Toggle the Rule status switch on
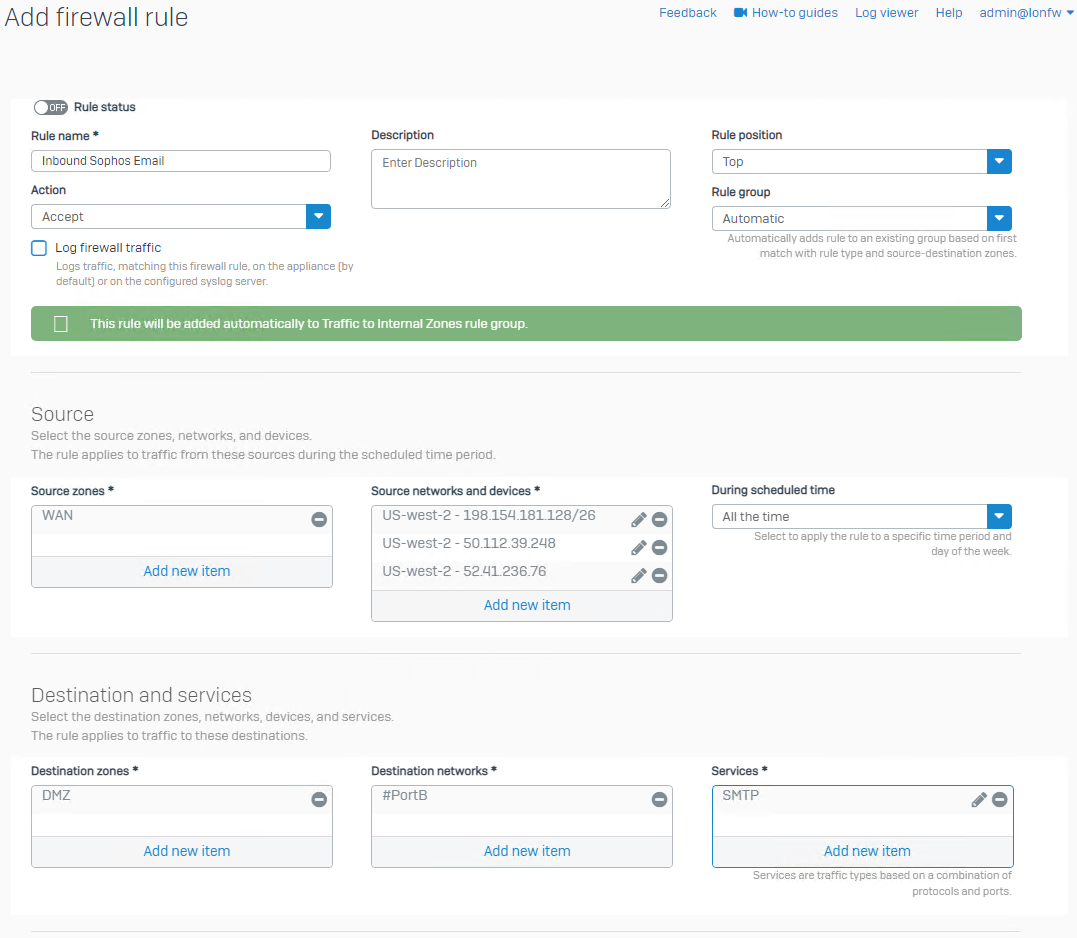 click(x=50, y=107)
